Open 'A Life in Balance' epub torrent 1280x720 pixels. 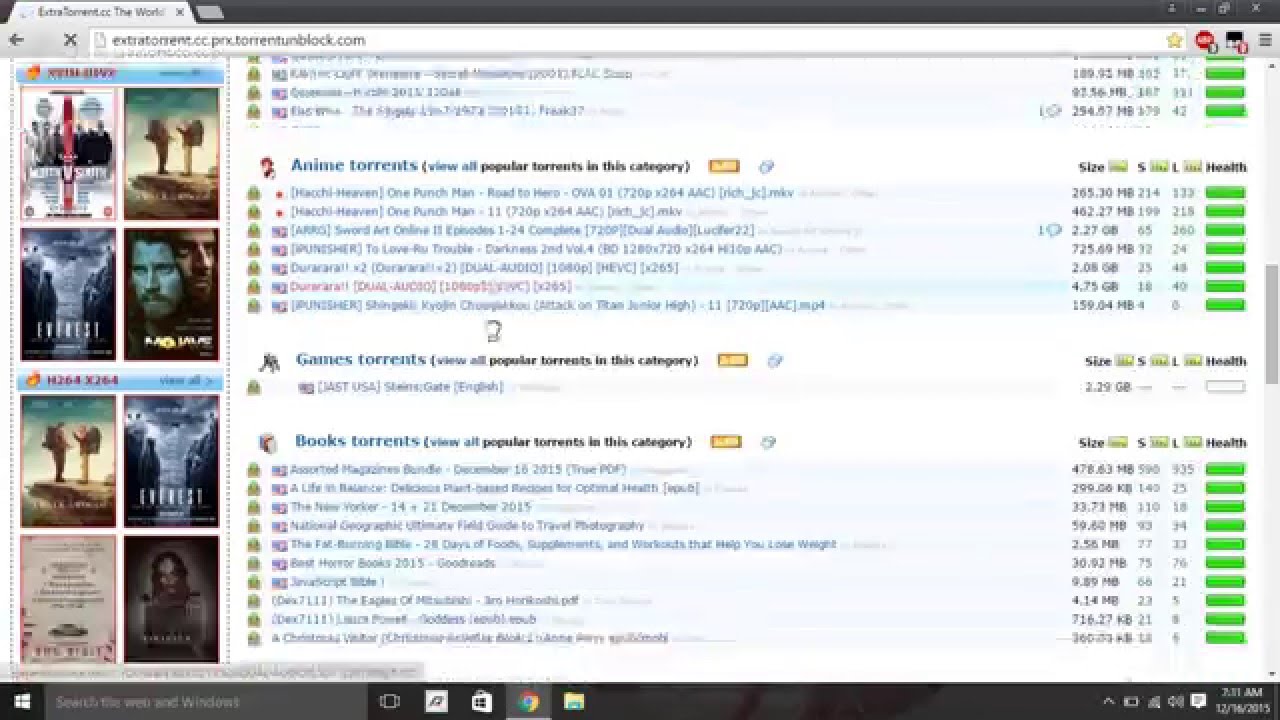[x=495, y=488]
